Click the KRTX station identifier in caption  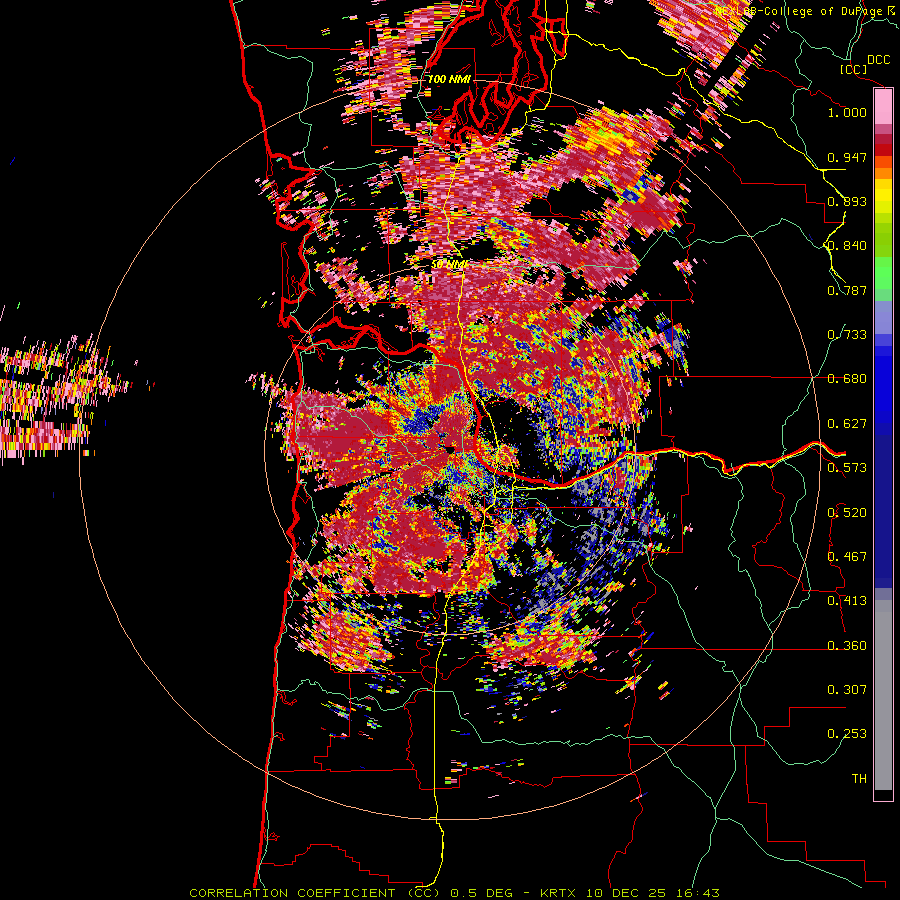click(x=557, y=893)
